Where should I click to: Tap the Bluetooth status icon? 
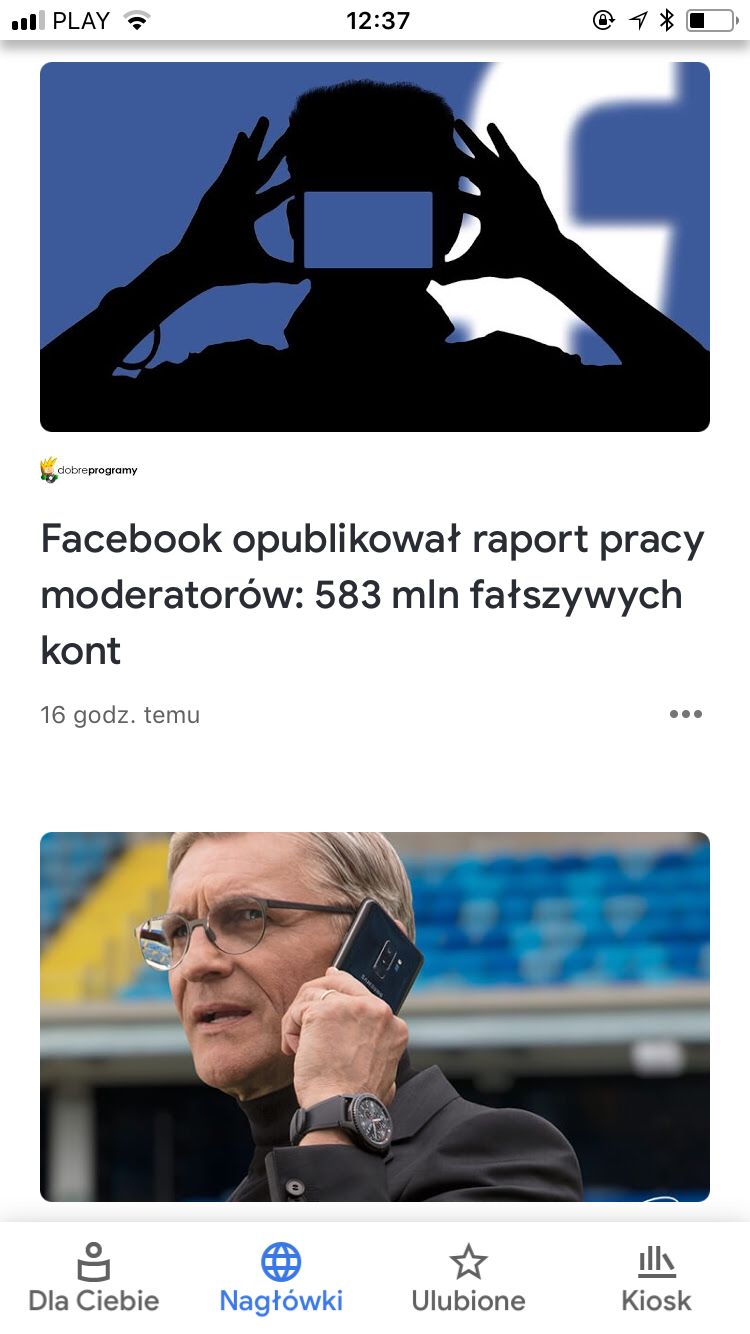coord(666,20)
